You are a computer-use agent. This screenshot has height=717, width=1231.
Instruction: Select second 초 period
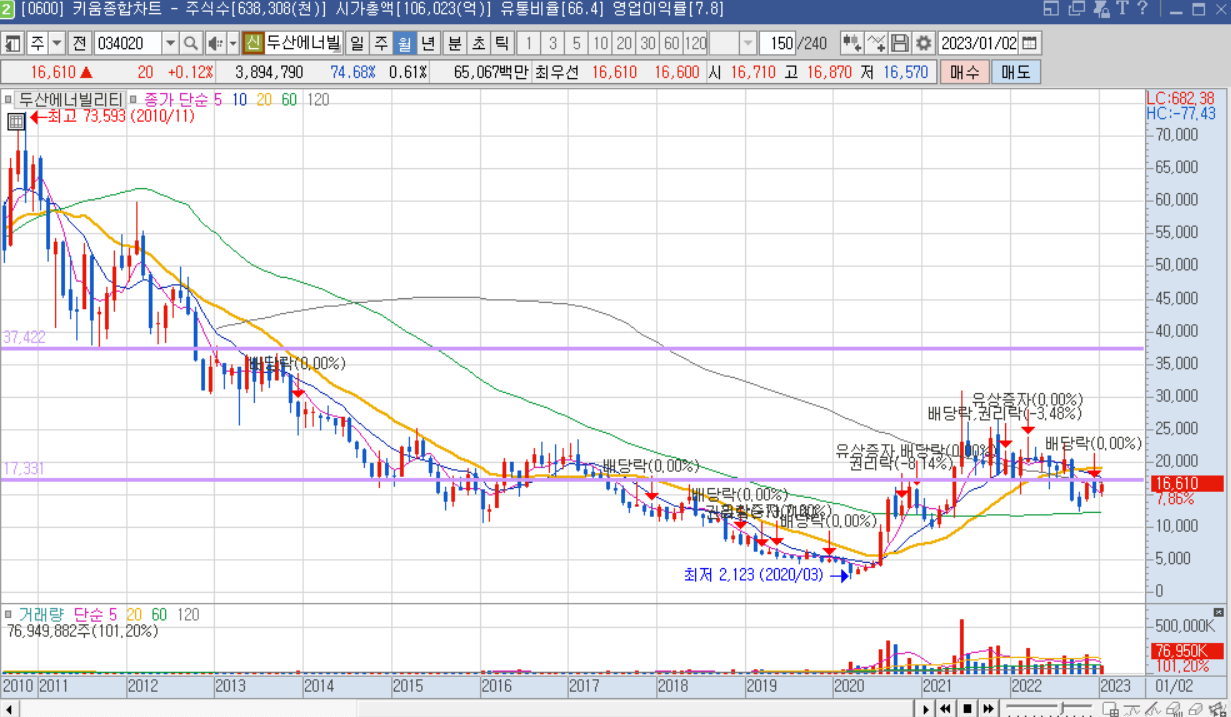(478, 43)
